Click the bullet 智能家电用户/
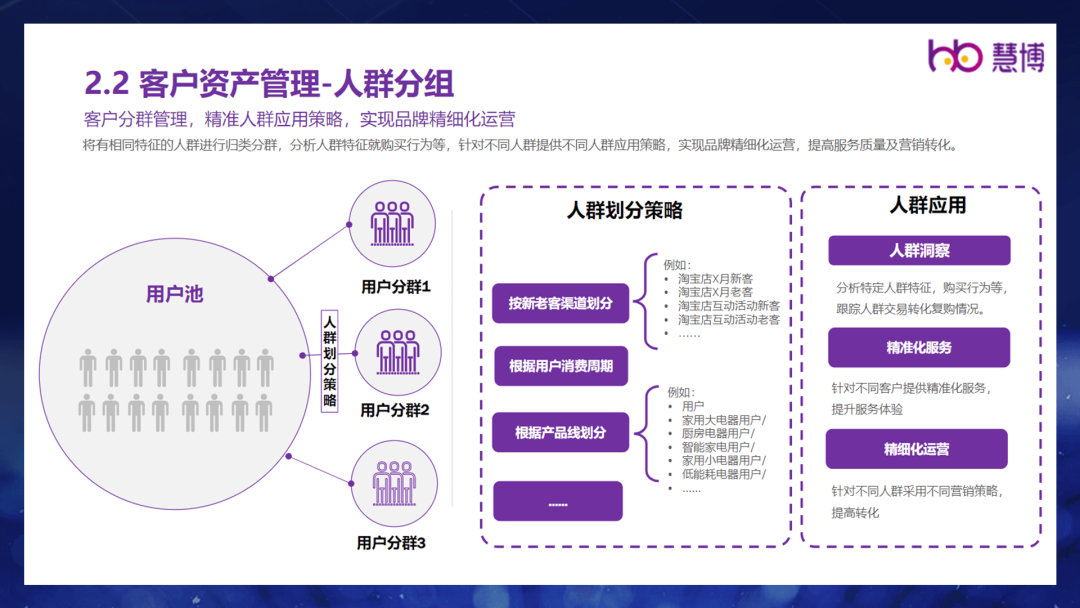 coord(718,447)
